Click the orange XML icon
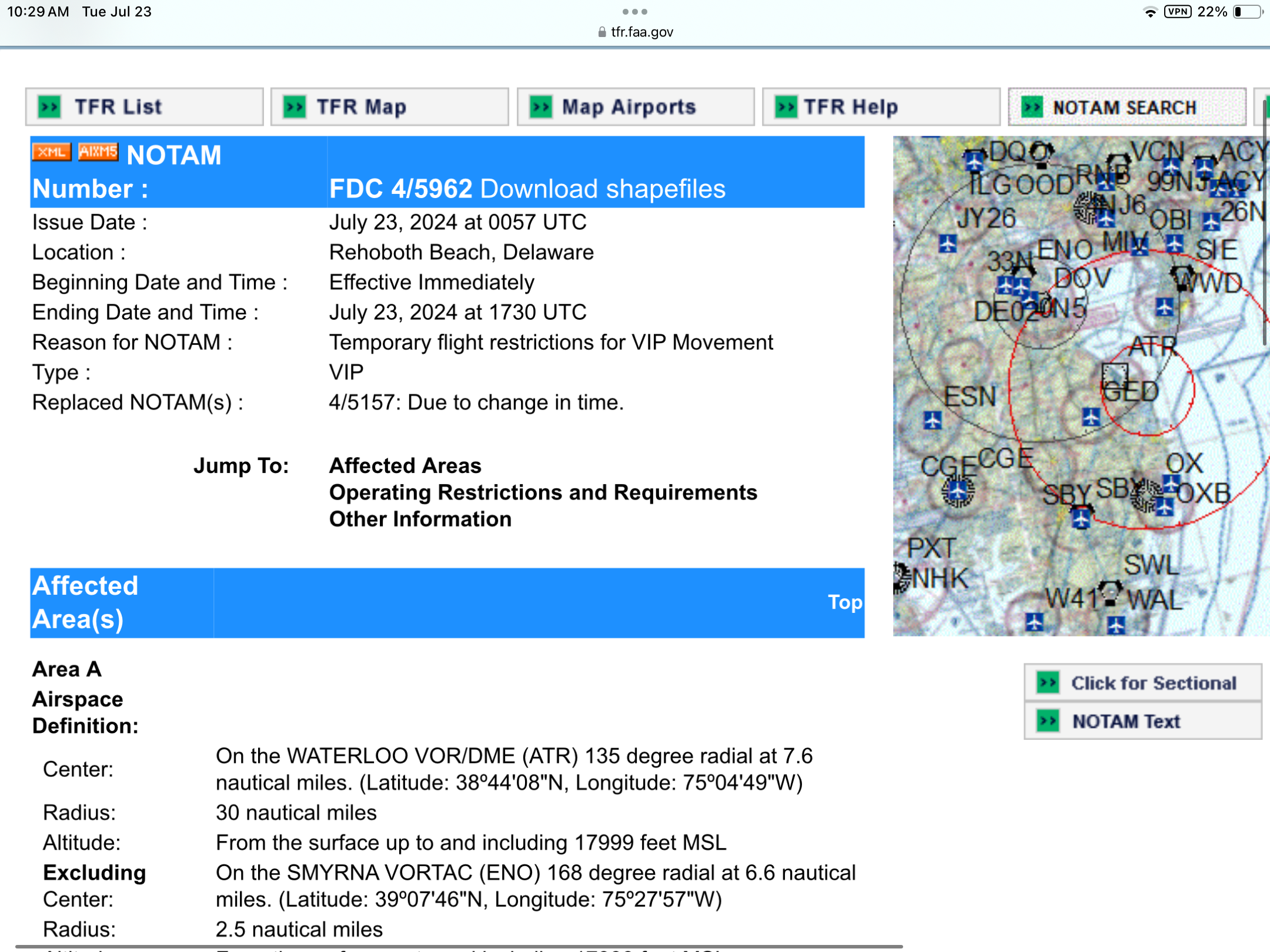Screen dimensions: 1270x952 (51, 152)
